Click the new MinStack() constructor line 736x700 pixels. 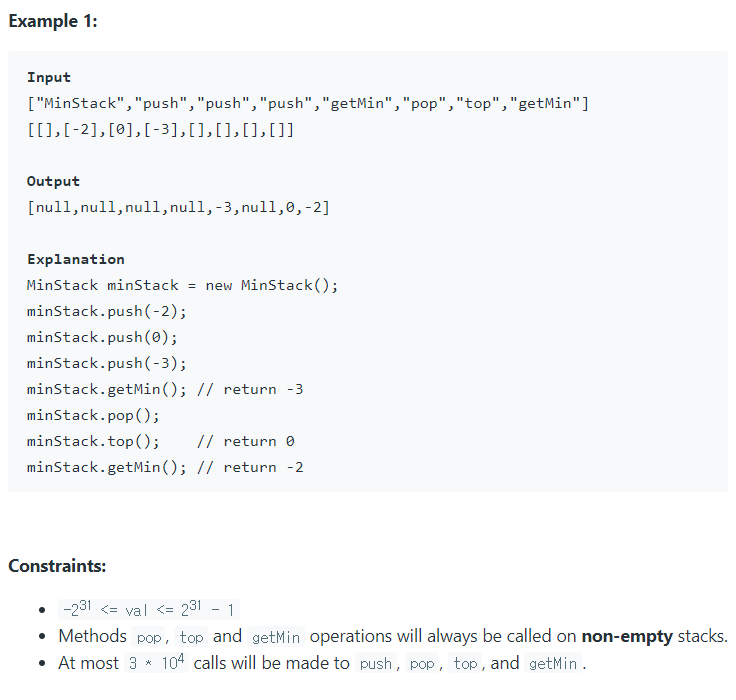(x=183, y=285)
